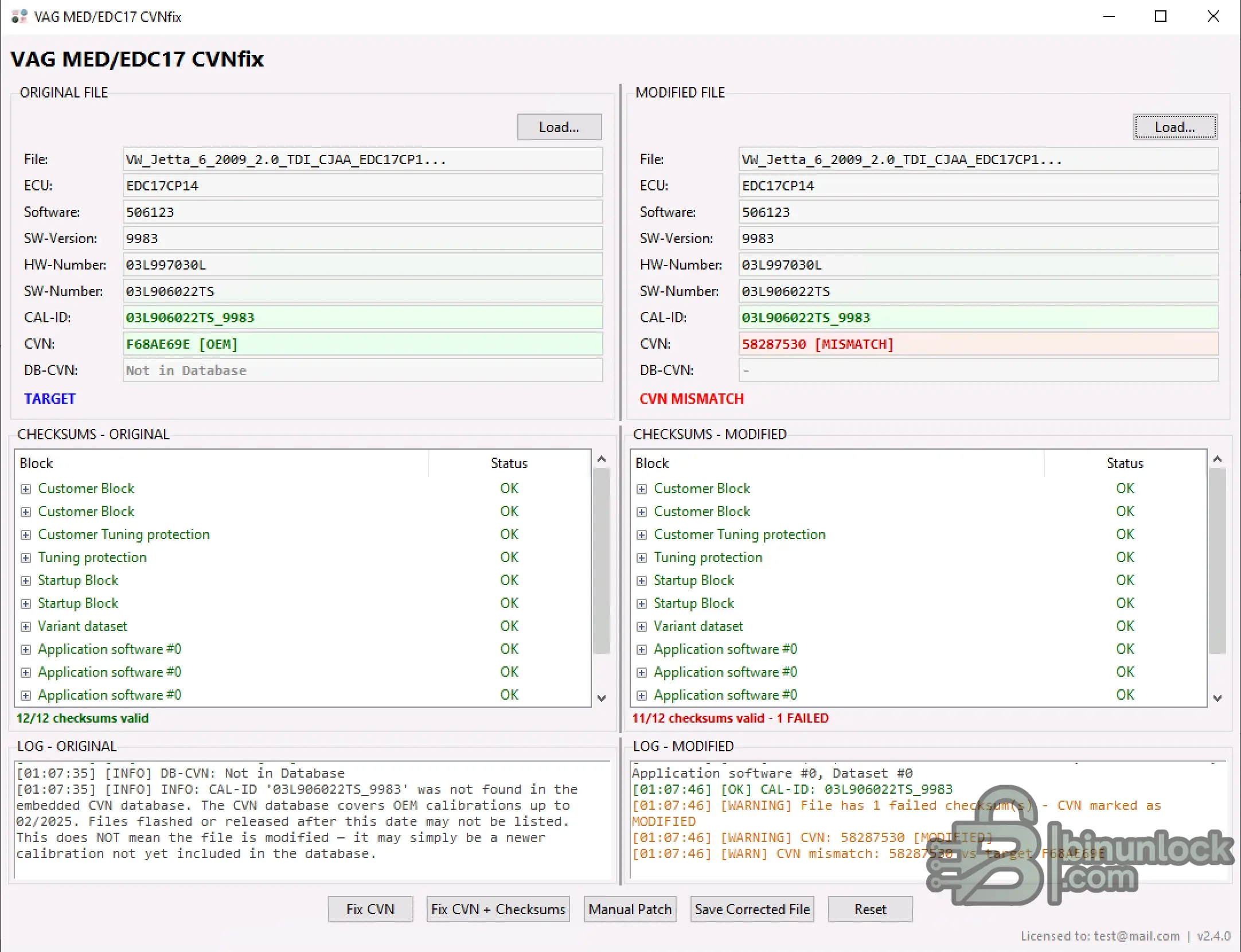Expand topmost Customer Block in modified checksums
Screen dimensions: 1241x952
tap(642, 489)
